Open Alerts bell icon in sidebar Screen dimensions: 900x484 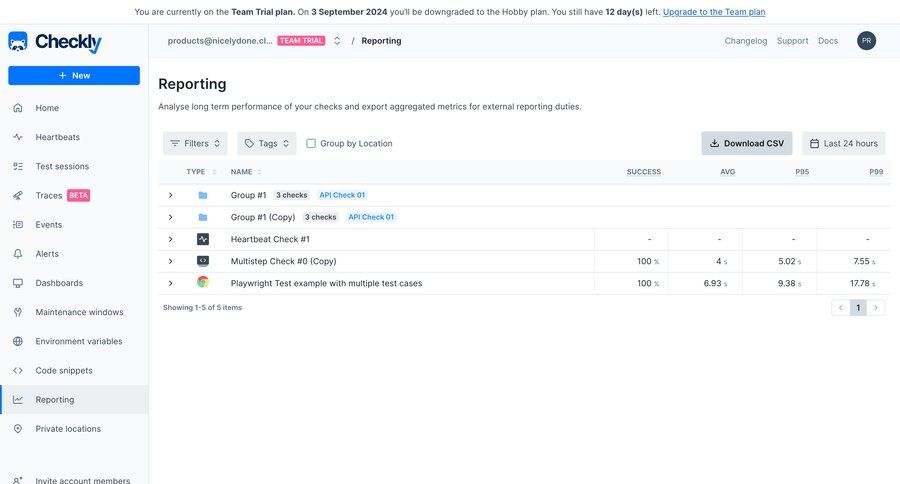pos(18,254)
